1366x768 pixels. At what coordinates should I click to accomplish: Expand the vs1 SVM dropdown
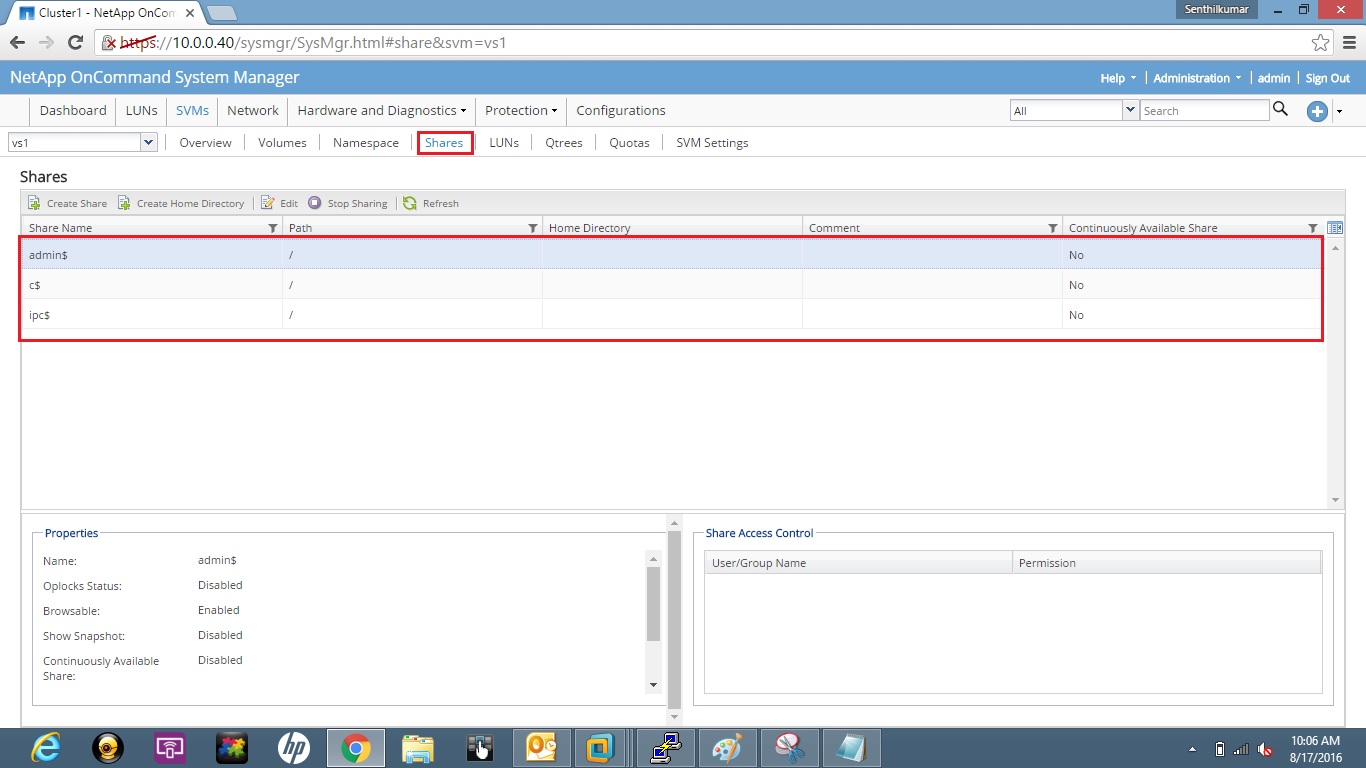tap(148, 142)
